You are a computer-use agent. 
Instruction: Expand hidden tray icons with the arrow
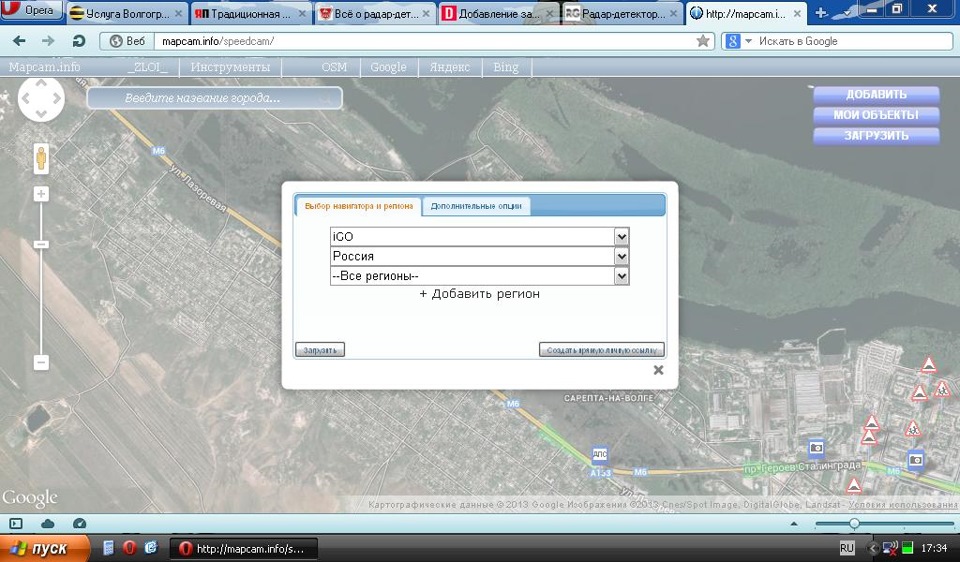873,548
